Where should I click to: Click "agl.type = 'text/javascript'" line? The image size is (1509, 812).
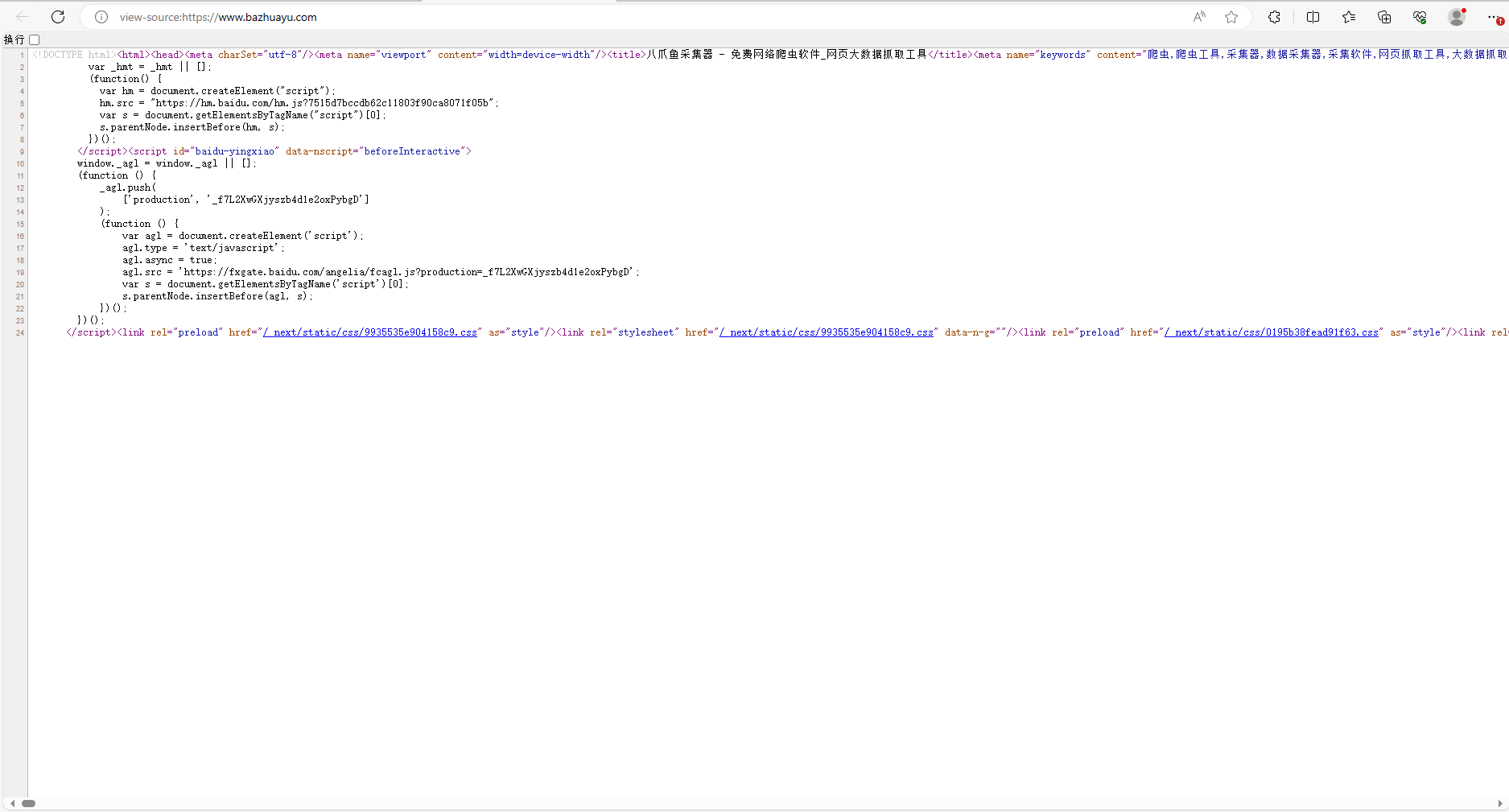(203, 248)
